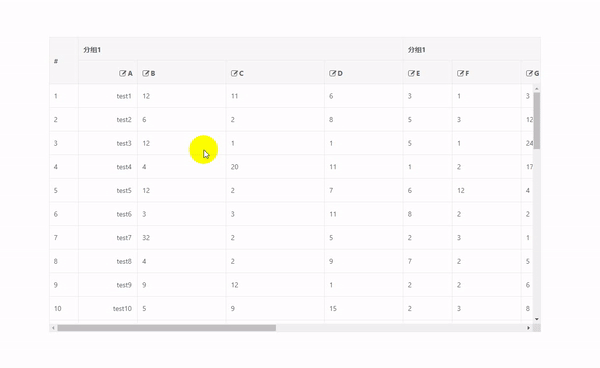Select the test1 cell
The width and height of the screenshot is (600, 368).
tap(108, 96)
